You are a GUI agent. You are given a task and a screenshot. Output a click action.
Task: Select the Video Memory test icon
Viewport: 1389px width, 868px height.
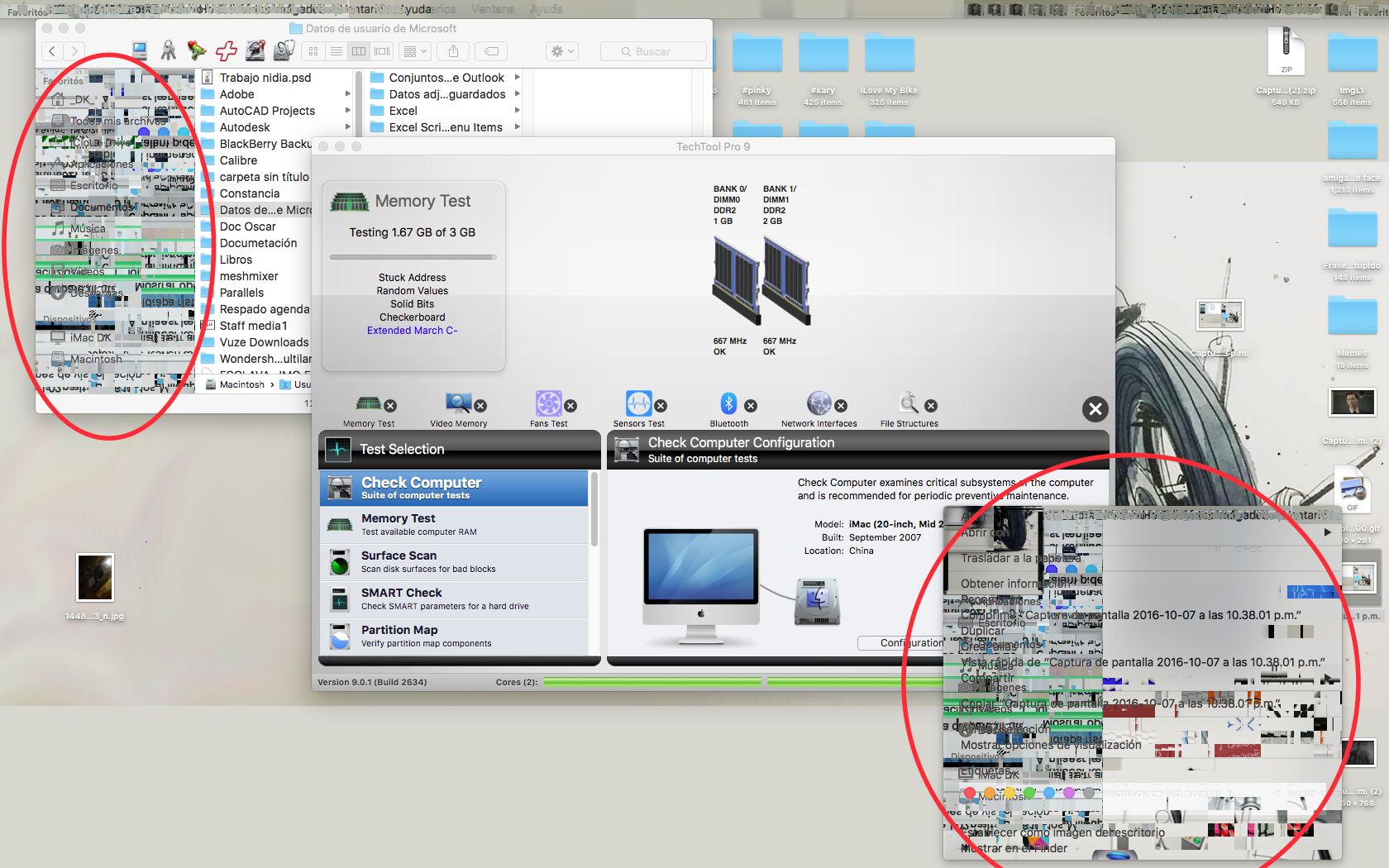click(x=457, y=403)
